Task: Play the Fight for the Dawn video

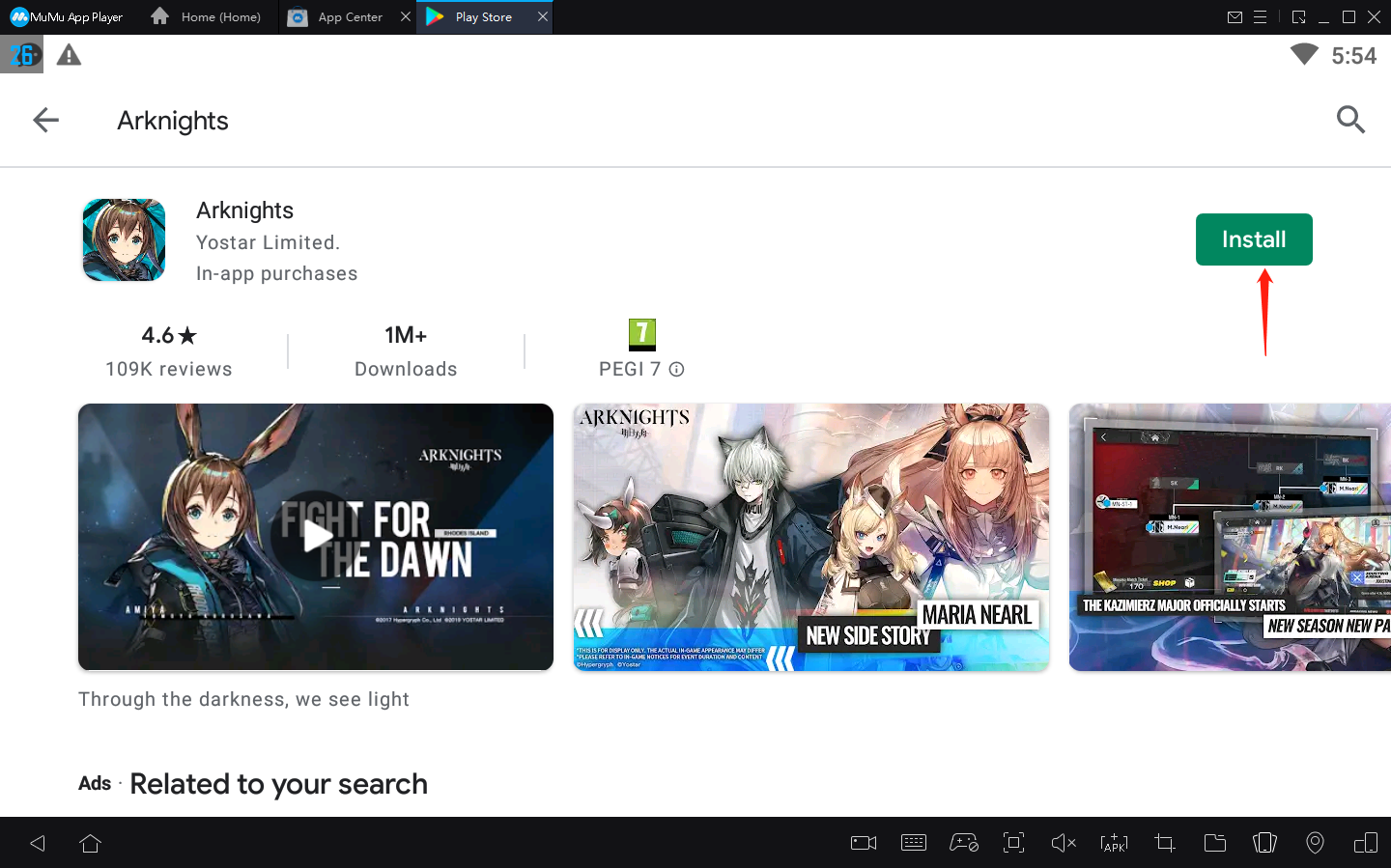Action: [x=316, y=537]
